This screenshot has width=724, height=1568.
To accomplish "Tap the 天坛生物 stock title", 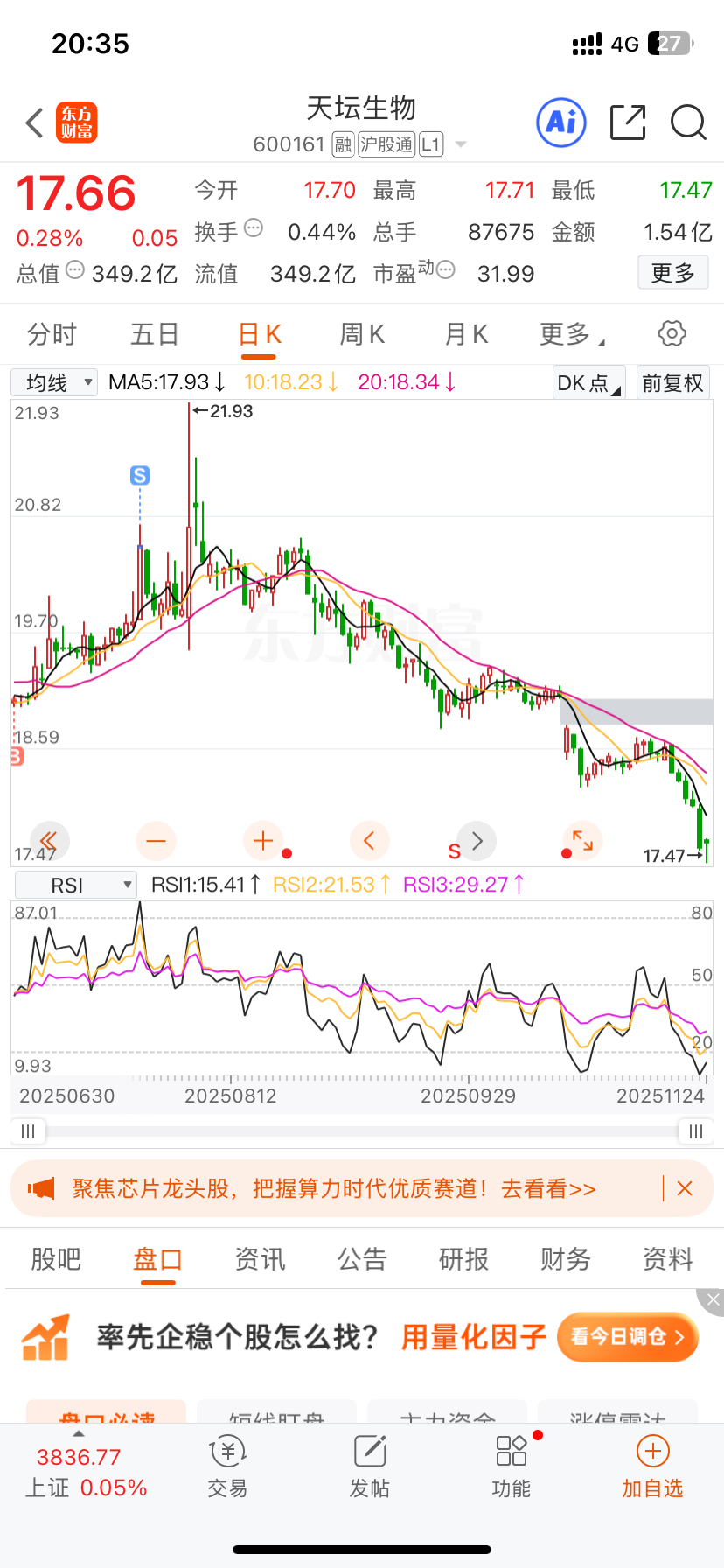I will point(361,108).
